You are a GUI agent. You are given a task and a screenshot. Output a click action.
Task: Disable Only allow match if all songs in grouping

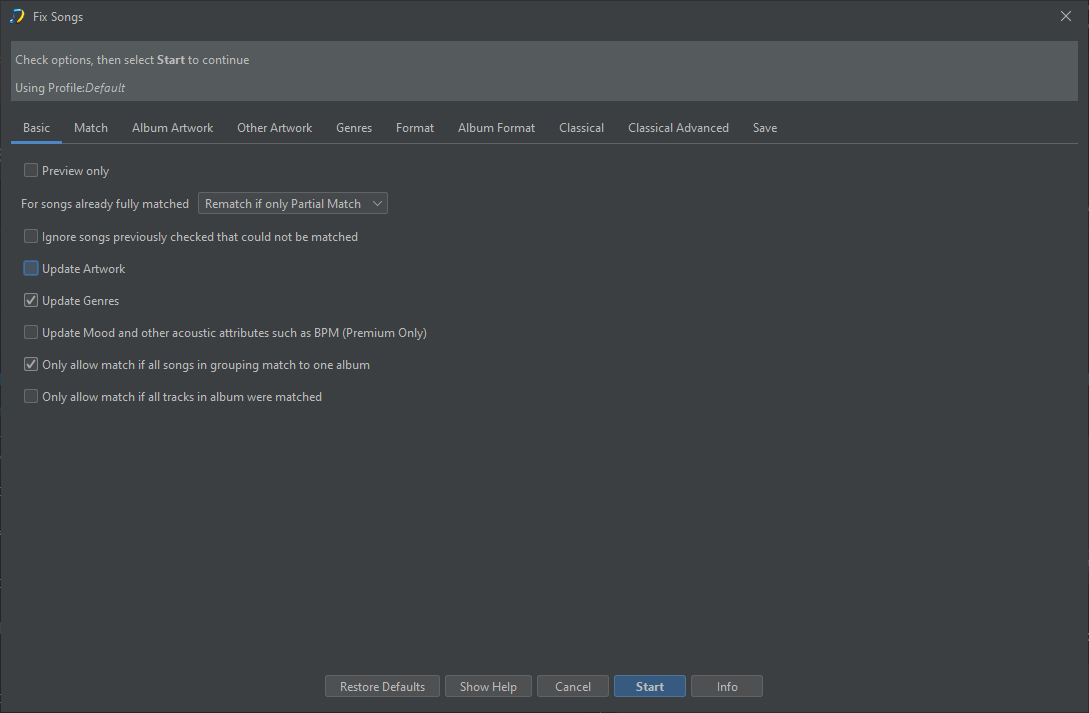31,365
